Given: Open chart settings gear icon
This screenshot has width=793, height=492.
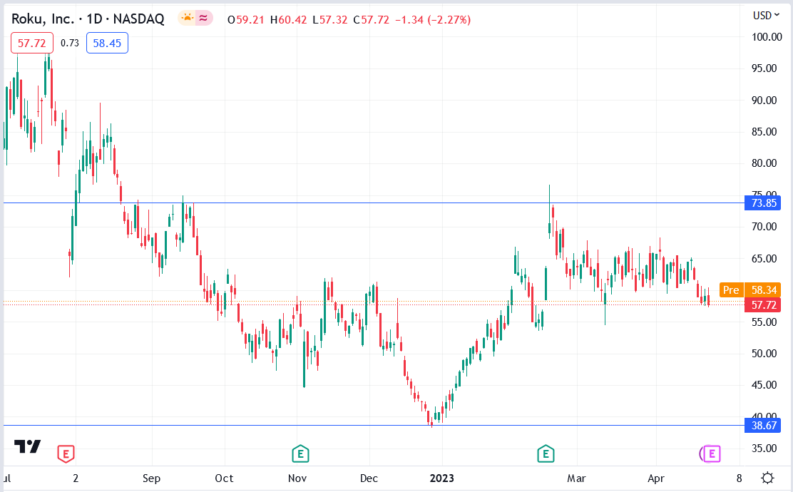Looking at the screenshot, I should [x=768, y=478].
